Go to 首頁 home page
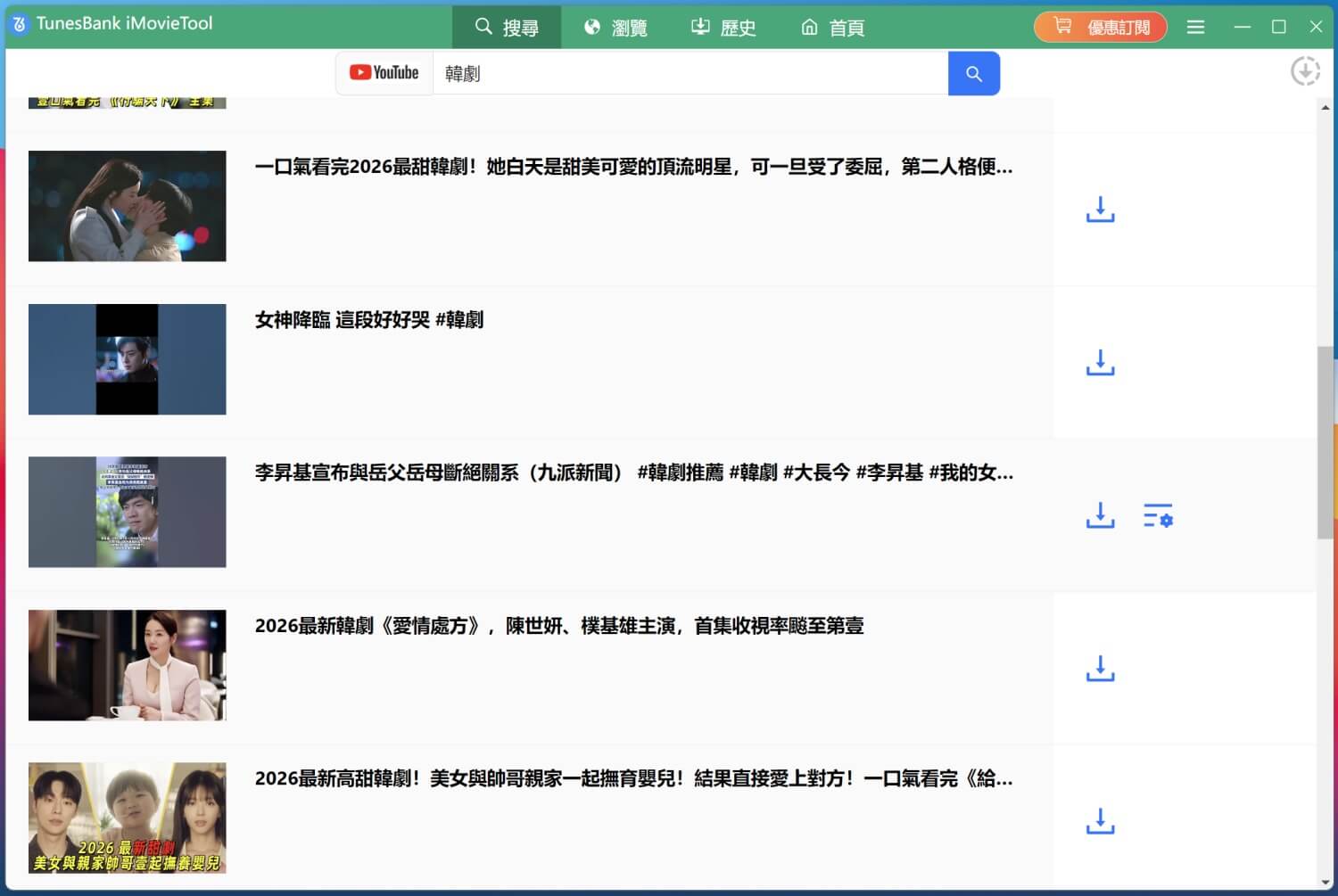 pos(832,27)
